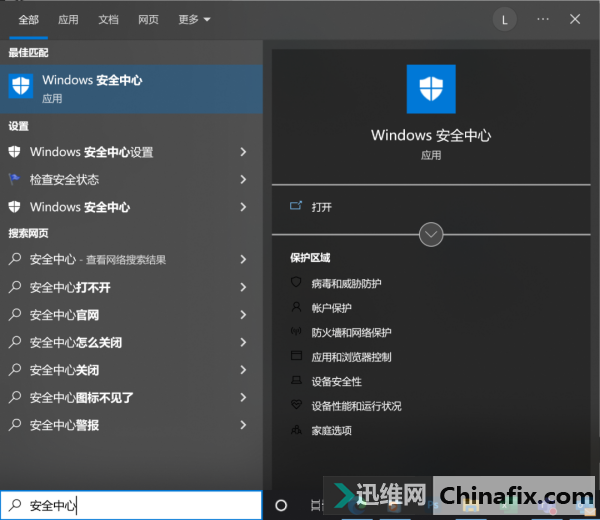600x520 pixels.
Task: Expand arrow for 安全中心关闭
Action: 243,370
